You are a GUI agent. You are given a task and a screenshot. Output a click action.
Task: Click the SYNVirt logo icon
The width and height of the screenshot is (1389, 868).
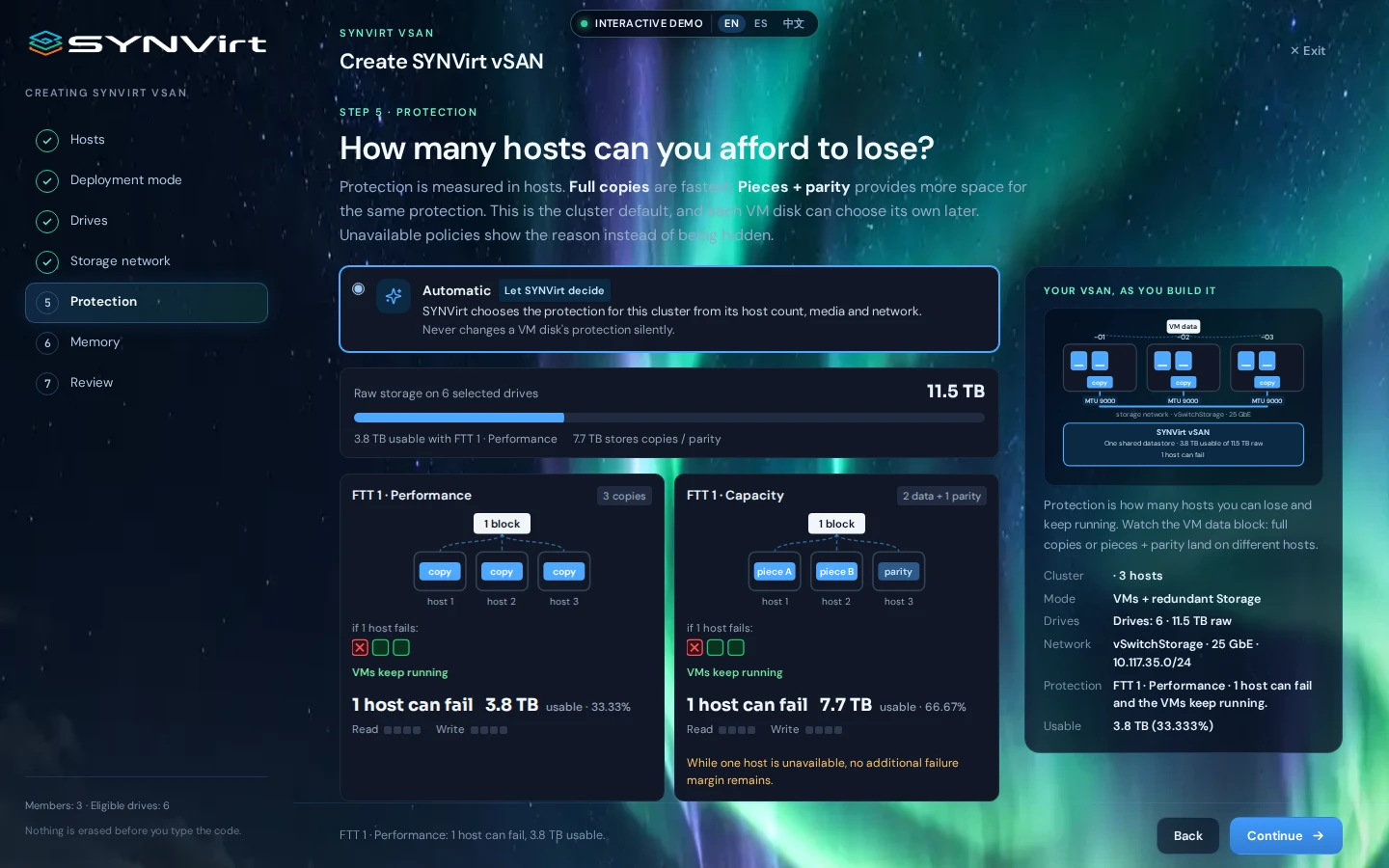[45, 43]
